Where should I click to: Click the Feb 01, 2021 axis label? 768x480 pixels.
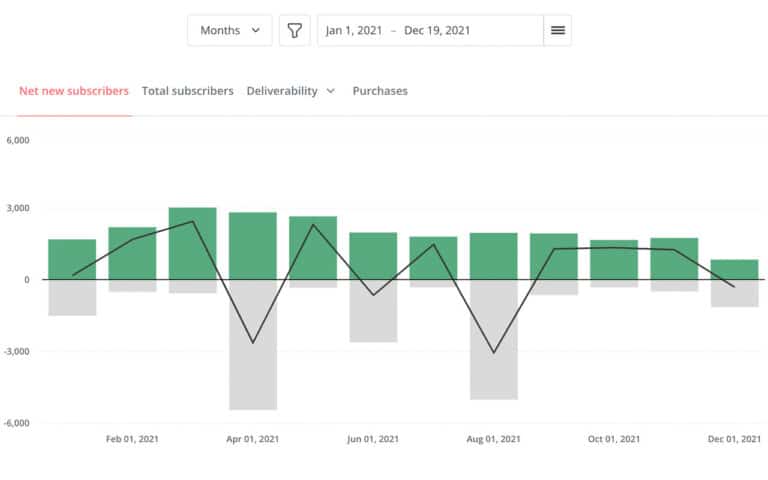pyautogui.click(x=132, y=439)
